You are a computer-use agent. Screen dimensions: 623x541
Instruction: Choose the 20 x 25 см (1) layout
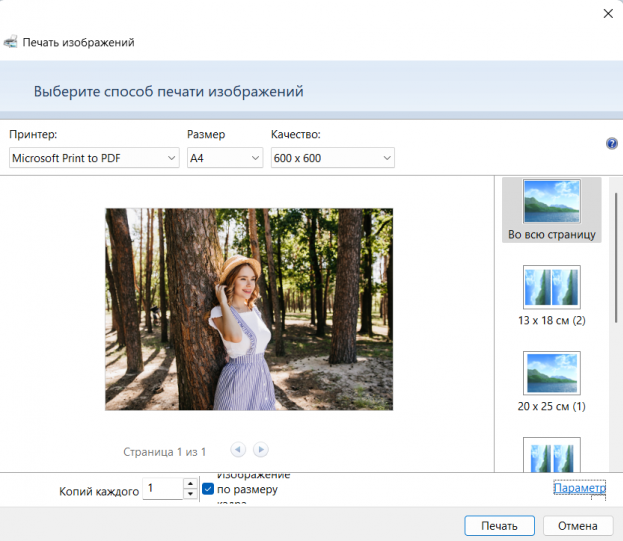pos(551,382)
